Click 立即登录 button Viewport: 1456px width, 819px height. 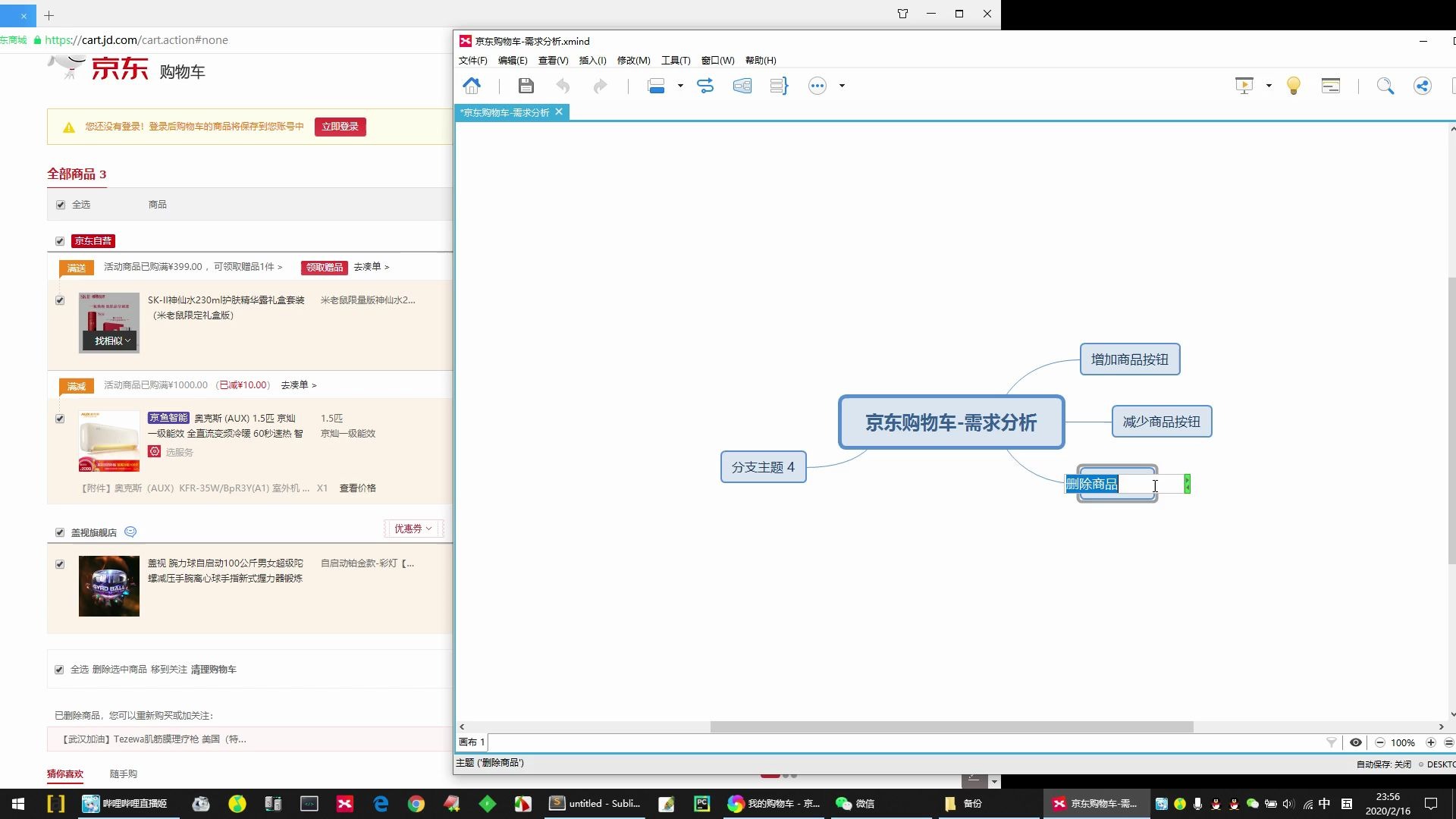click(x=340, y=127)
